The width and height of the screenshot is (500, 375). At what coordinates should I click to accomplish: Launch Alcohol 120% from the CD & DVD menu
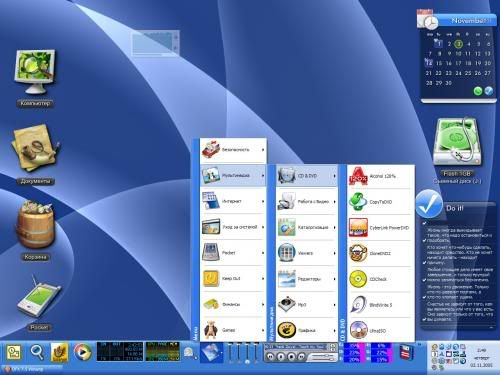[381, 176]
